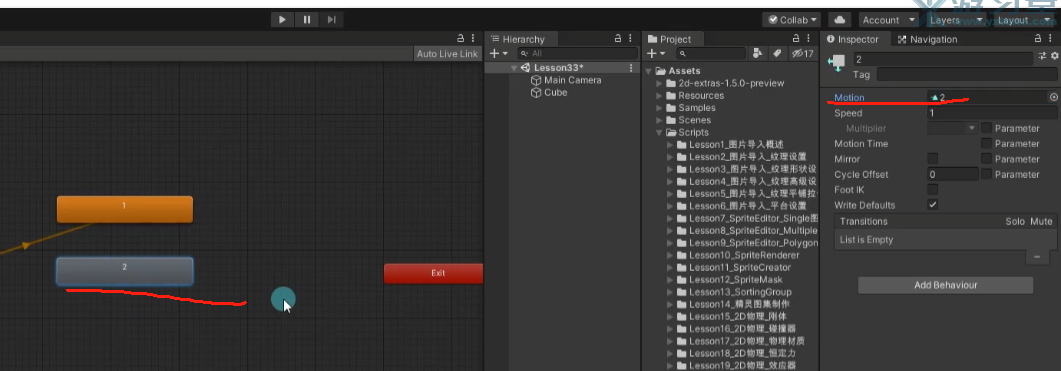Lock the Animator window with padlock icon
This screenshot has width=1061, height=371.
pos(460,39)
